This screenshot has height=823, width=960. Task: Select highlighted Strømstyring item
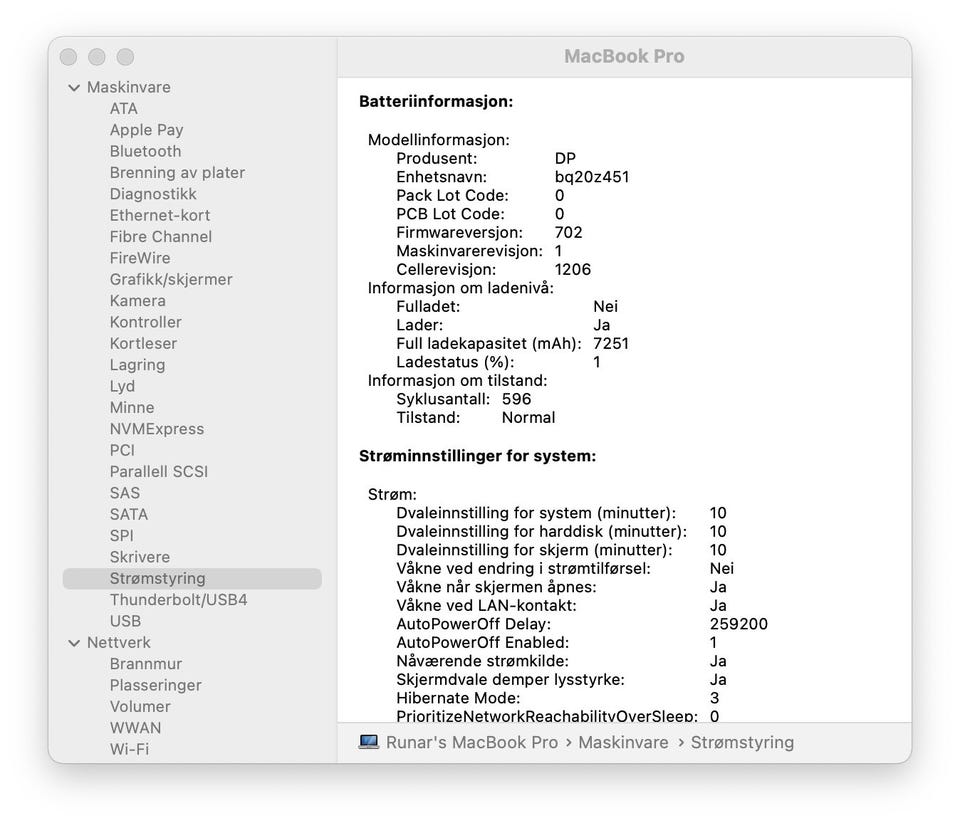point(192,579)
